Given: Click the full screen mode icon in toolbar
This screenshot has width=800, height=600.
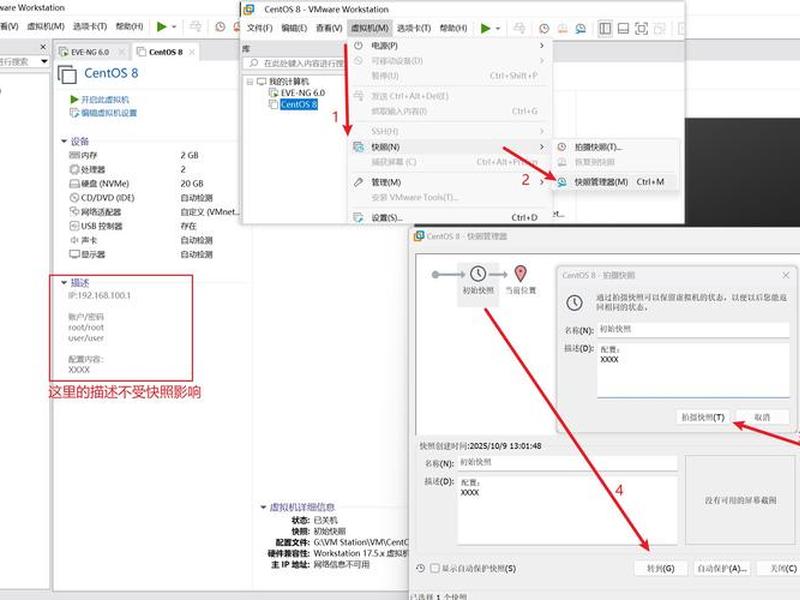Looking at the screenshot, I should coord(641,29).
